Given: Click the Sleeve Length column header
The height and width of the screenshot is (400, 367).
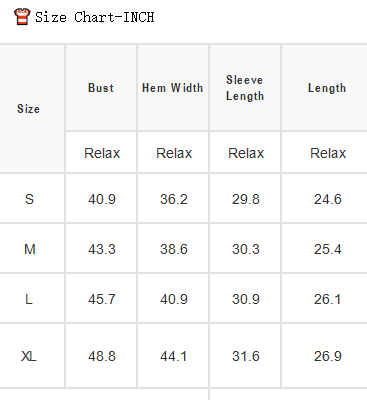Looking at the screenshot, I should [245, 88].
